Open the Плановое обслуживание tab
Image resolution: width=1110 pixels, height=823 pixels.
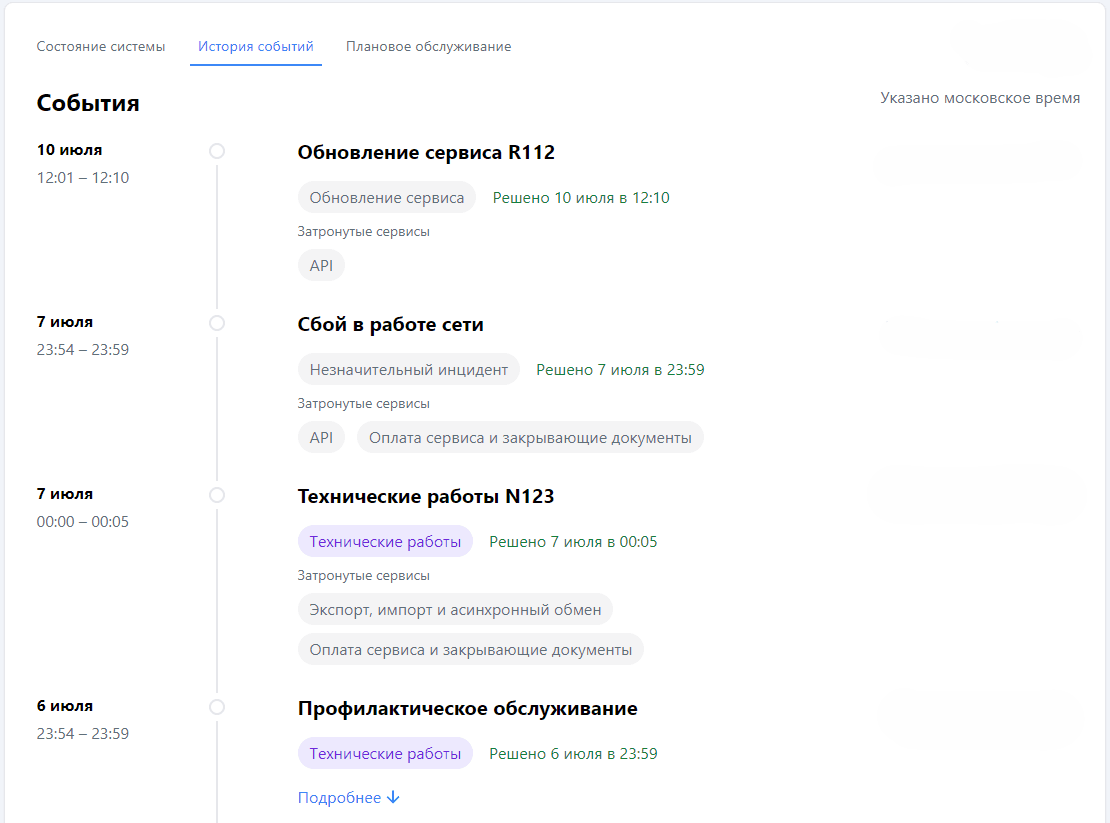(x=428, y=46)
